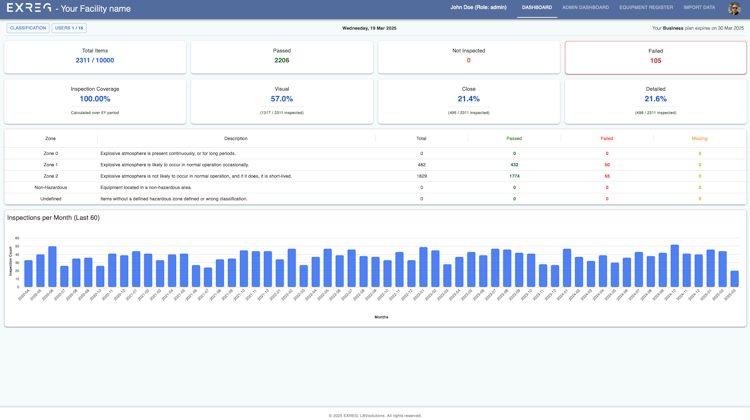Viewport: 750px width, 420px height.
Task: Switch to the Dashboard tab
Action: (x=537, y=8)
